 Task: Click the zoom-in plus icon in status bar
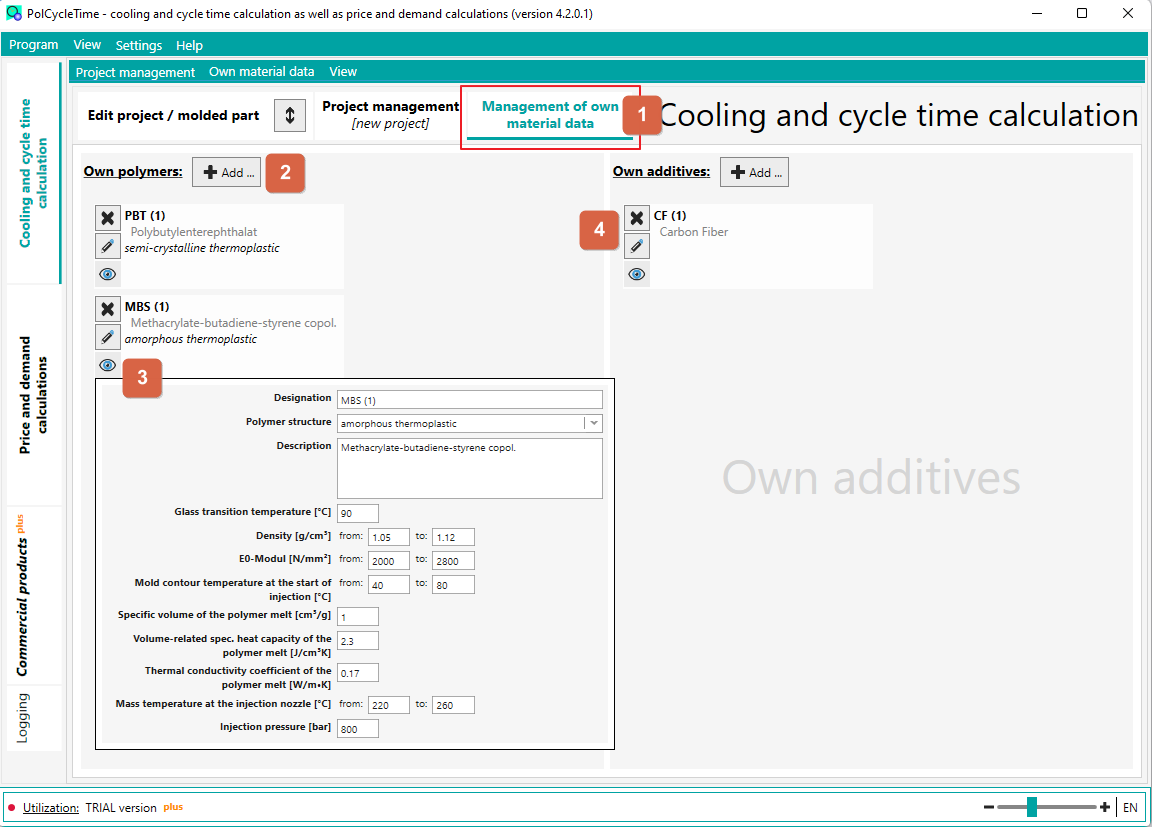coord(1104,807)
